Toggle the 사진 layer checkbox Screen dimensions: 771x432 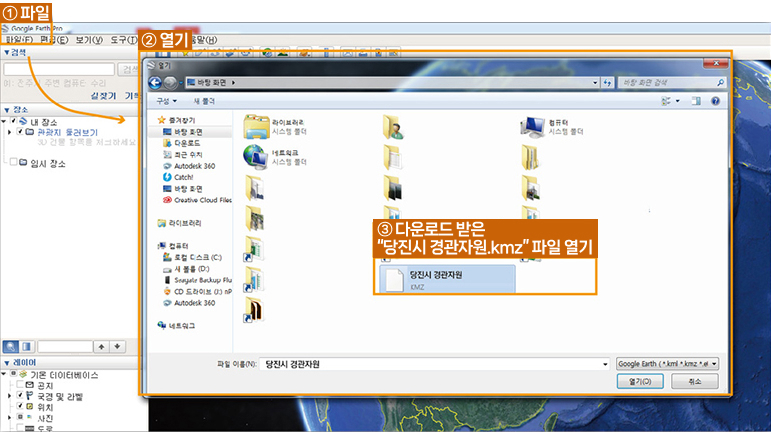tap(20, 417)
